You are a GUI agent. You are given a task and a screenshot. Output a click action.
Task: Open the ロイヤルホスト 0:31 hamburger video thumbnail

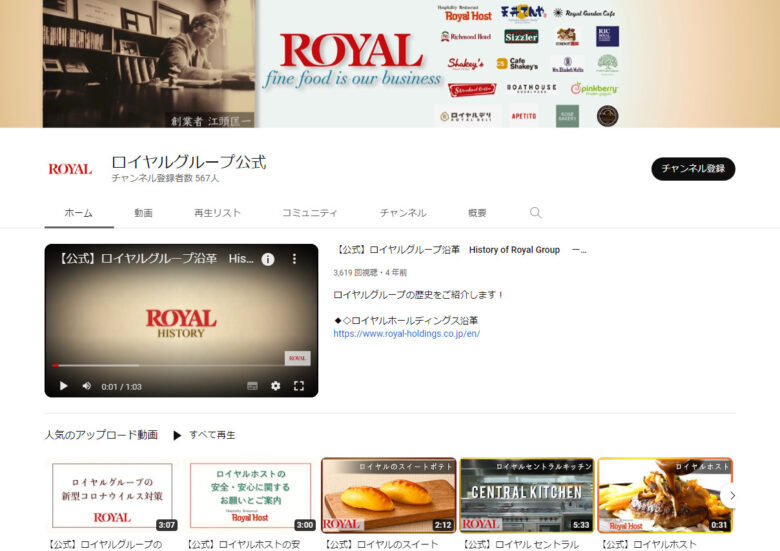(665, 495)
